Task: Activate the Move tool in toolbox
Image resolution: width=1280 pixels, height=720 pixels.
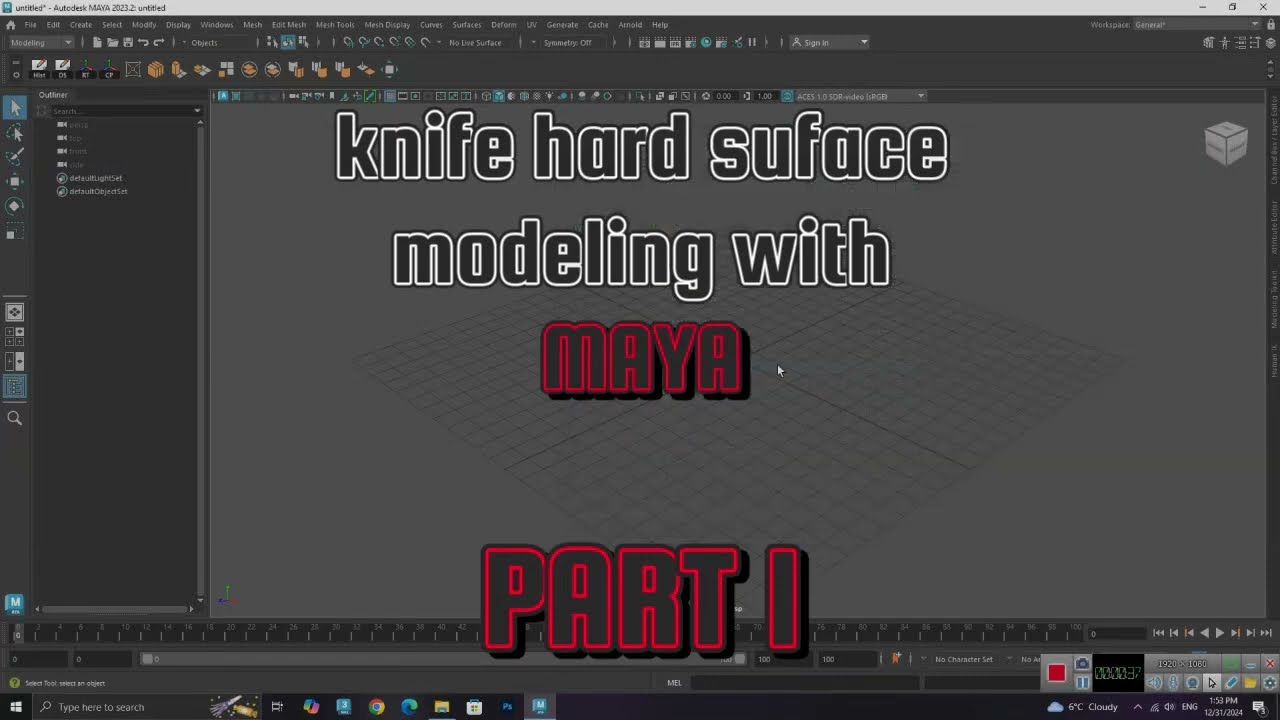Action: (14, 181)
